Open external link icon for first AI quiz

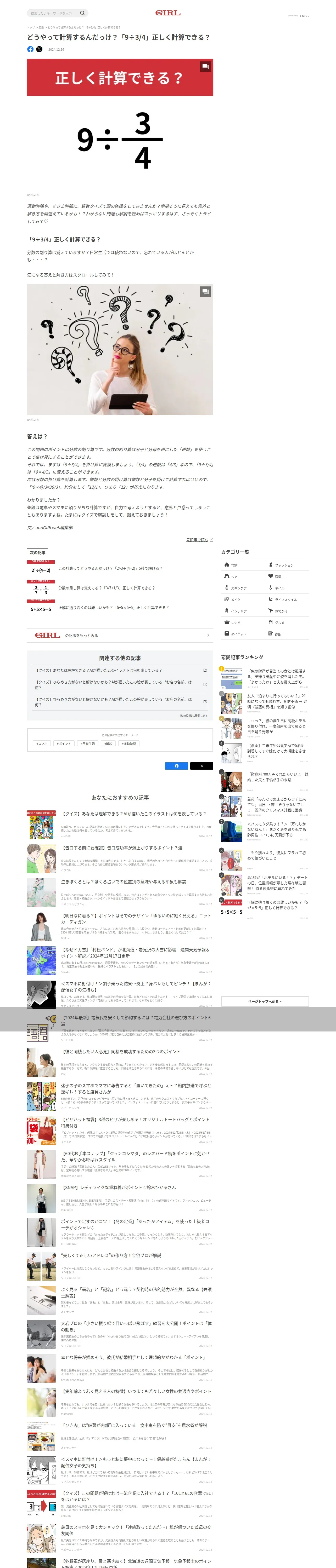205,670
